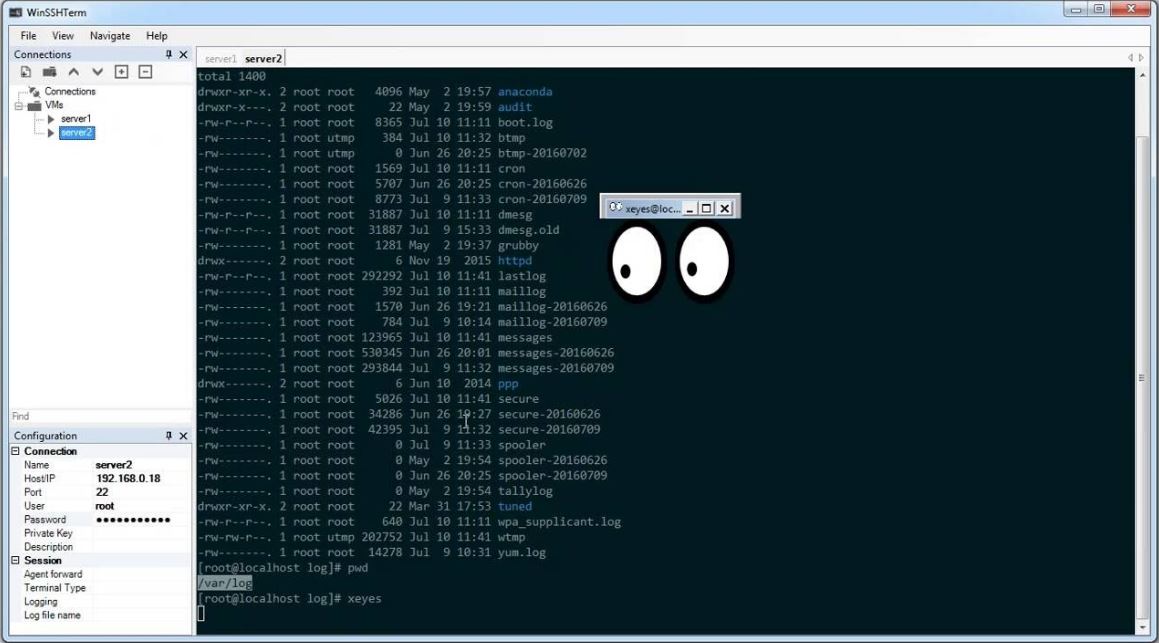Click the xeyes window title bar text

pyautogui.click(x=653, y=208)
